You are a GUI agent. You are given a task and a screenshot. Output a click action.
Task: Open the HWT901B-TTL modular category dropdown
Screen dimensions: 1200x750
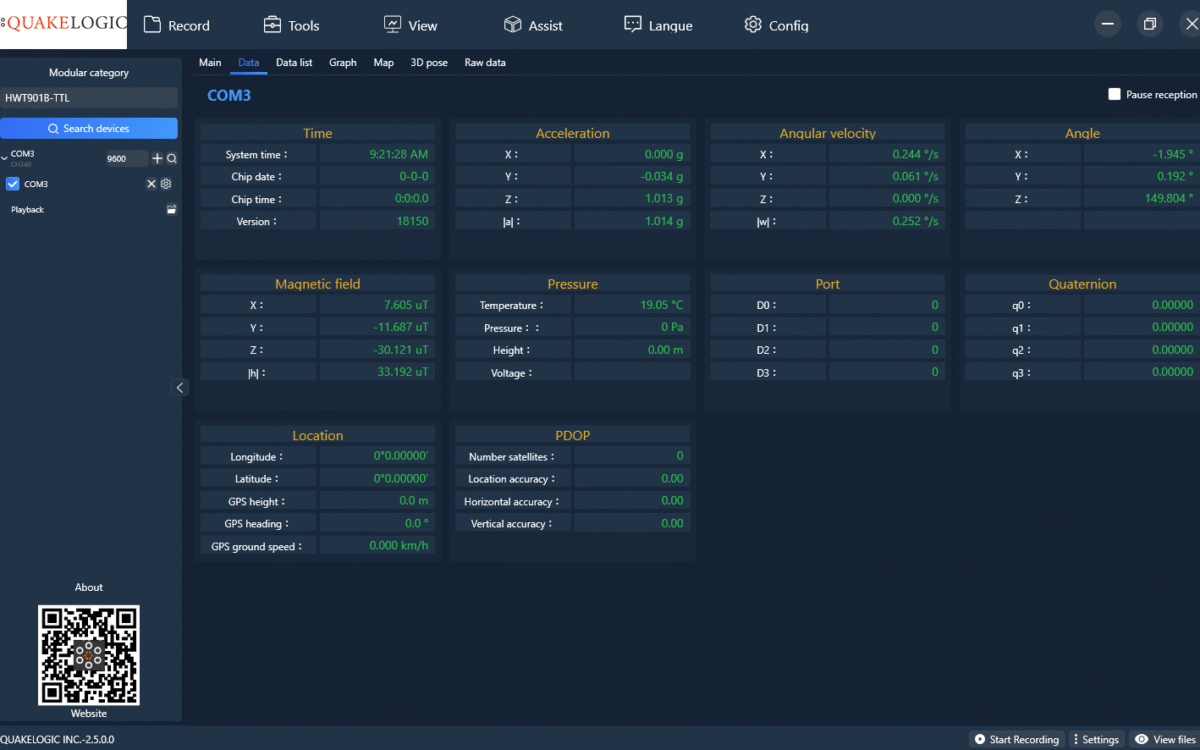[88, 98]
